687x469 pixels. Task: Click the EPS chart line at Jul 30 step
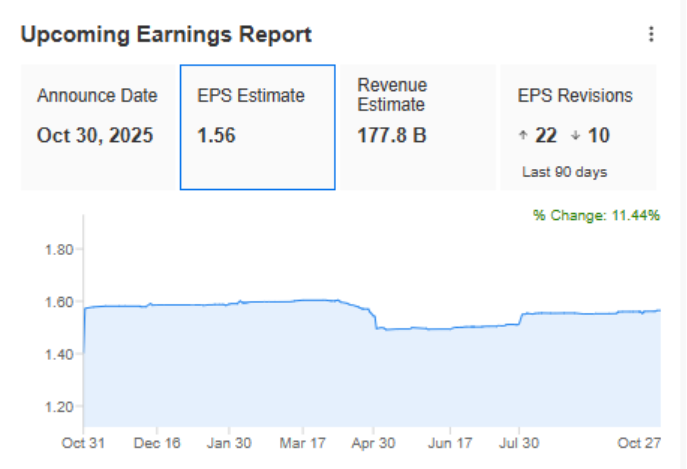click(521, 319)
